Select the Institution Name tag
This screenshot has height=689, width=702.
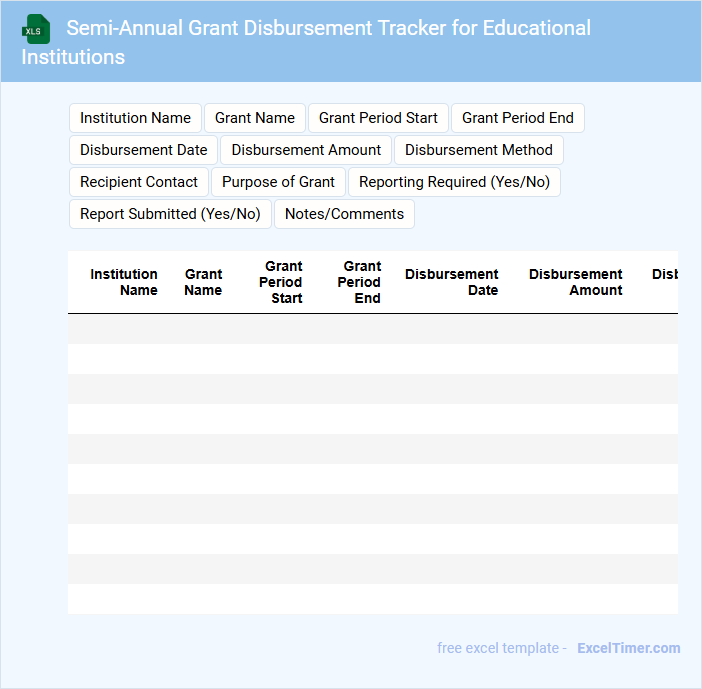[135, 118]
